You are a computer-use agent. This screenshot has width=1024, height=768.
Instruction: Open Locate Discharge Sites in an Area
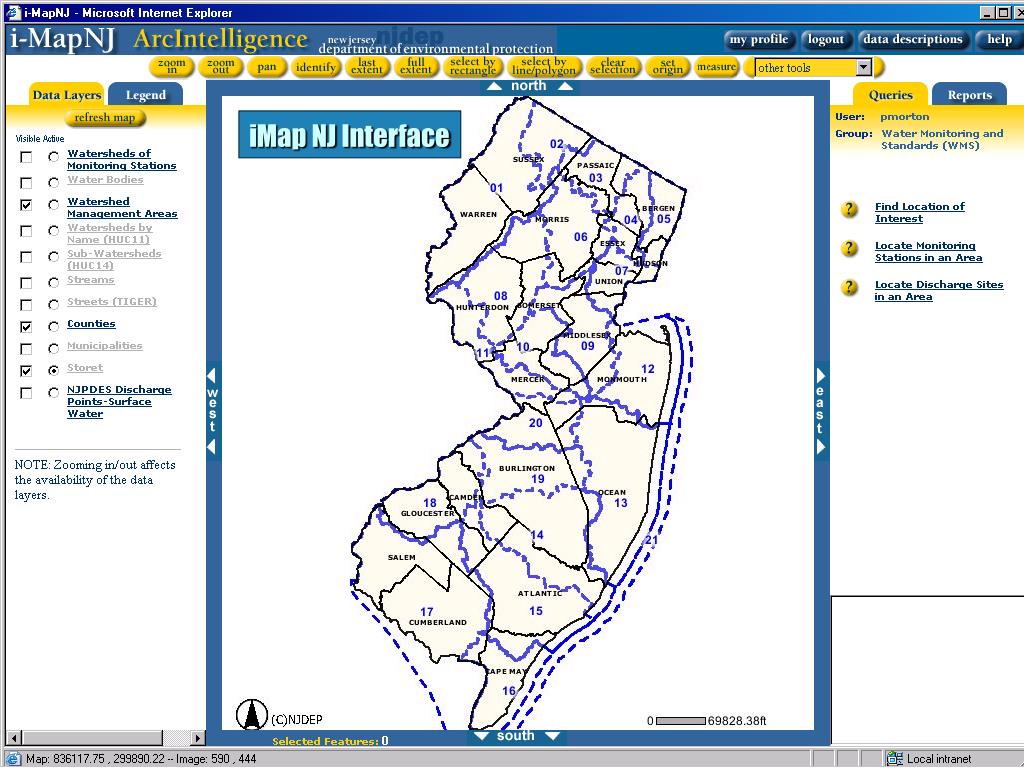point(938,291)
